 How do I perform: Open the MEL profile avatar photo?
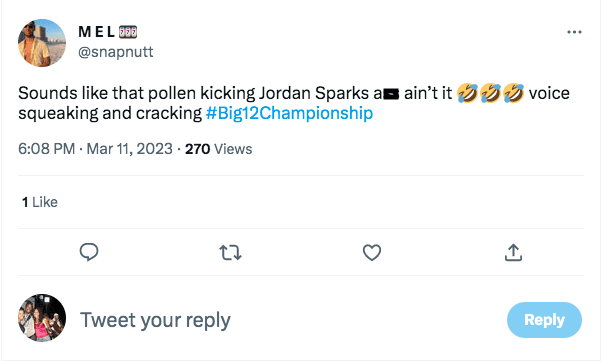point(42,43)
